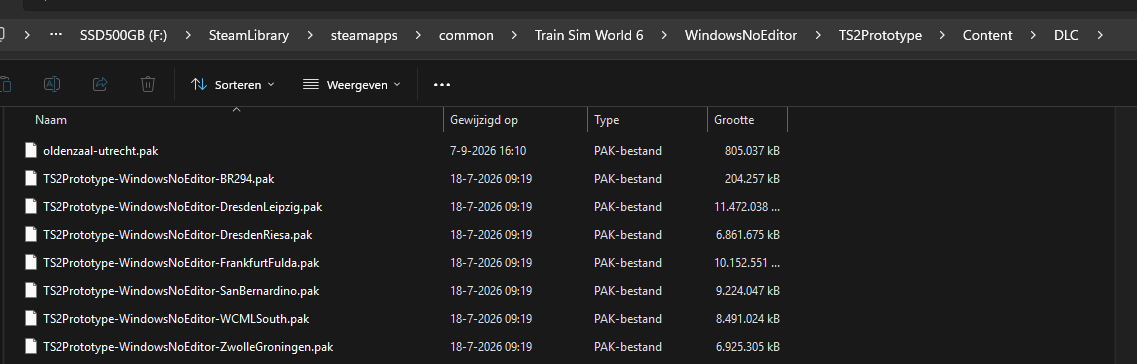This screenshot has width=1137, height=364.
Task: Click size value 6.861.675 kB
Action: [748, 235]
